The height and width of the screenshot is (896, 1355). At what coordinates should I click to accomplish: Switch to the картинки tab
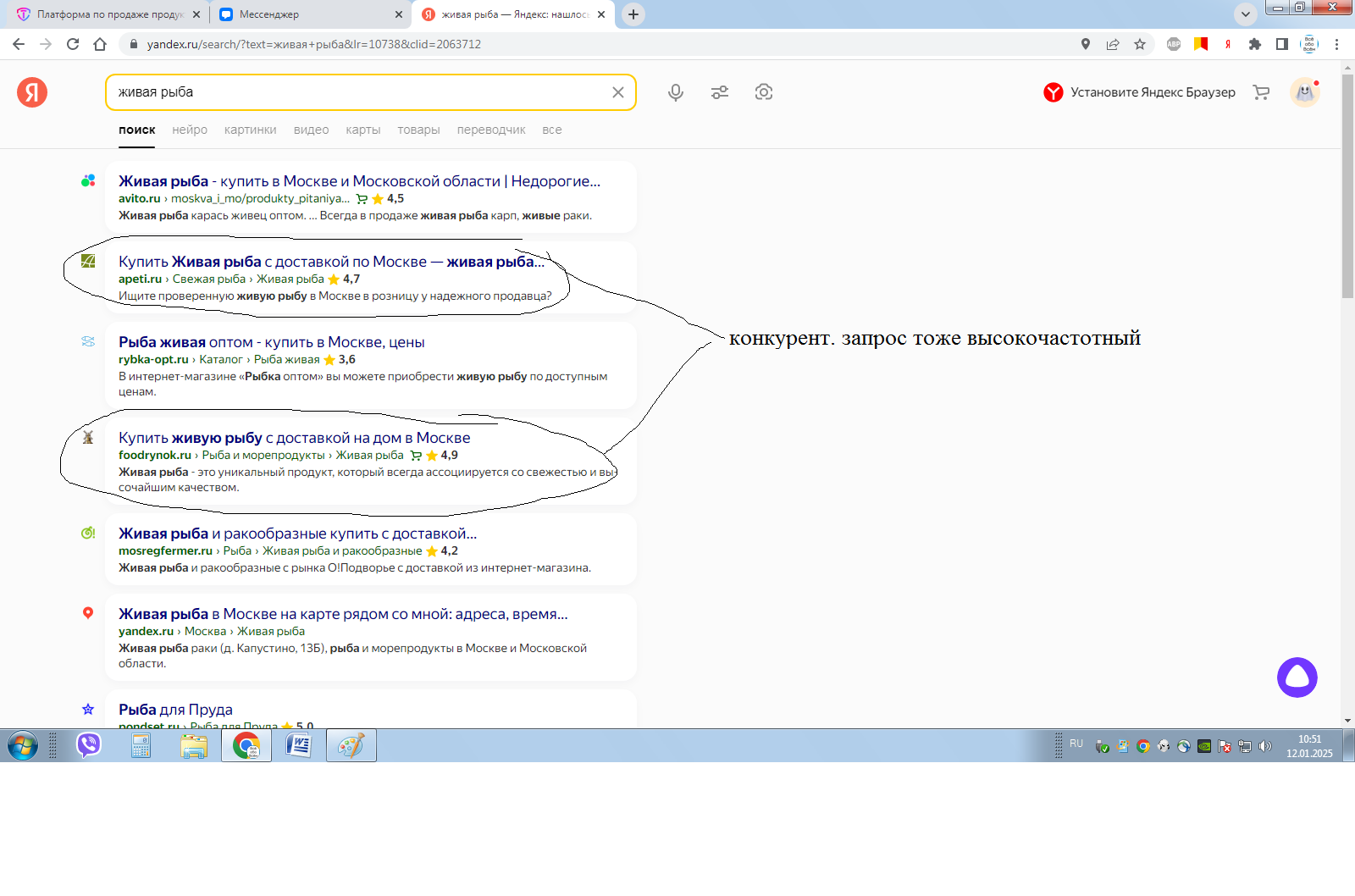click(250, 130)
